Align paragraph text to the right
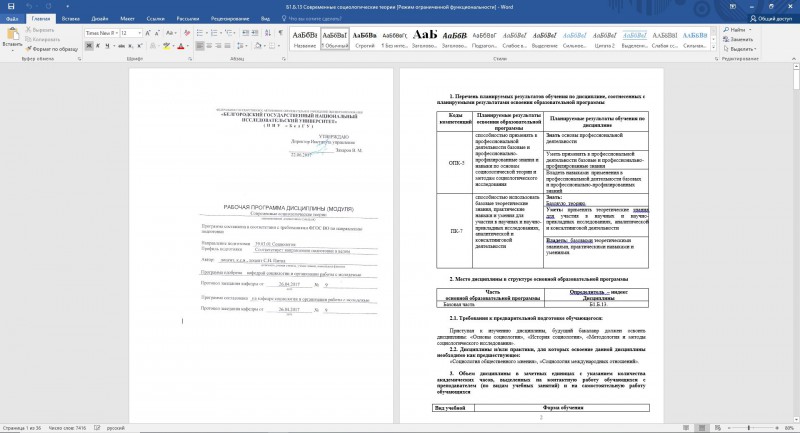800x433 pixels. click(x=218, y=46)
